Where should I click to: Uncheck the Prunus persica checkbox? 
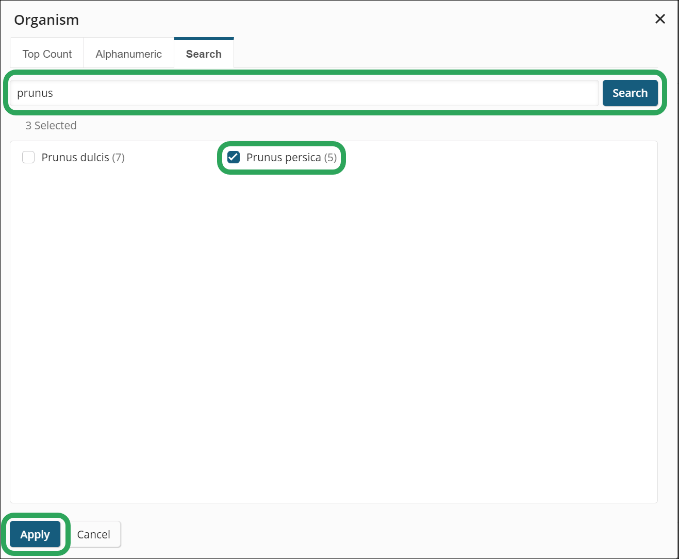pos(233,157)
